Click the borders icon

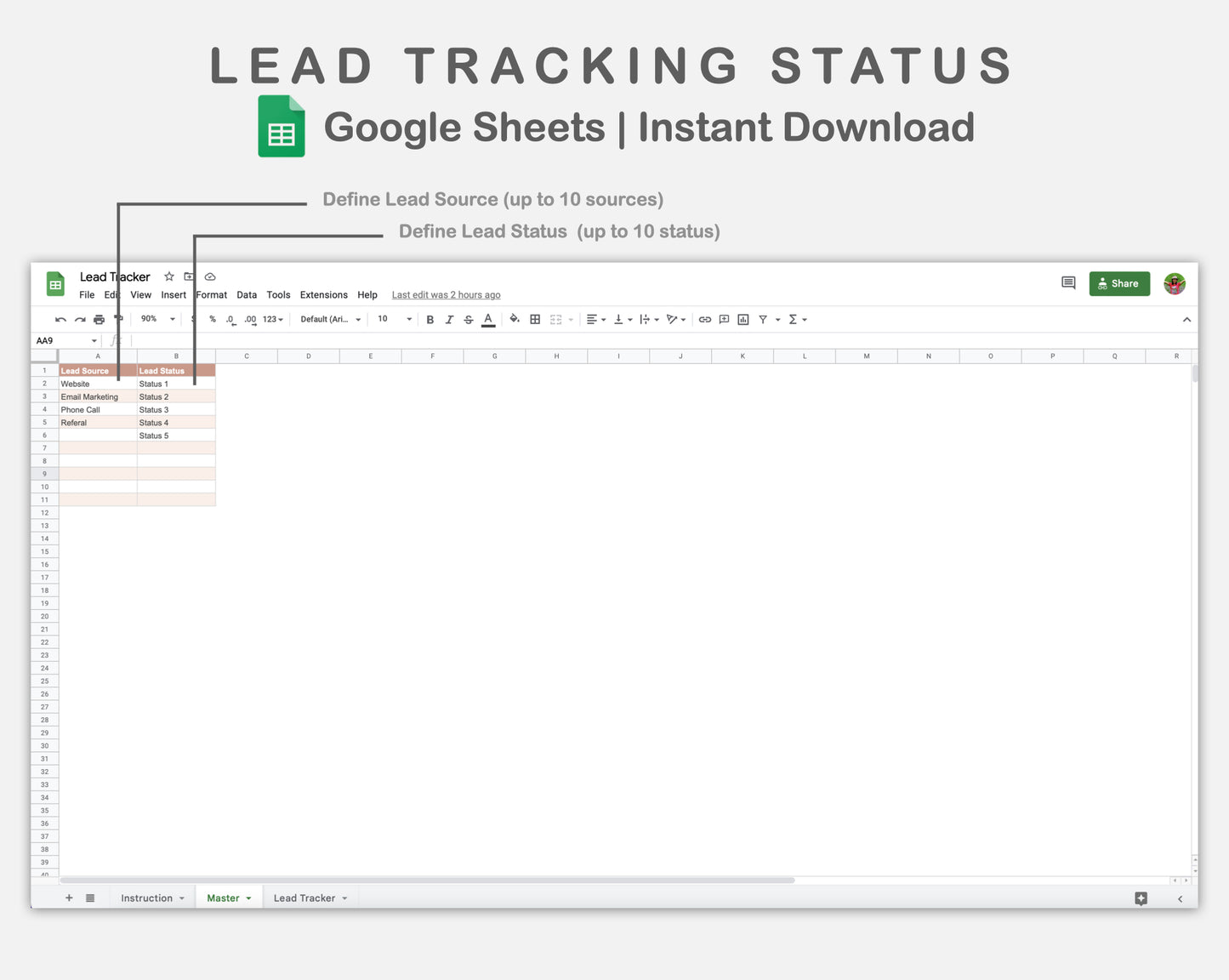coord(535,319)
